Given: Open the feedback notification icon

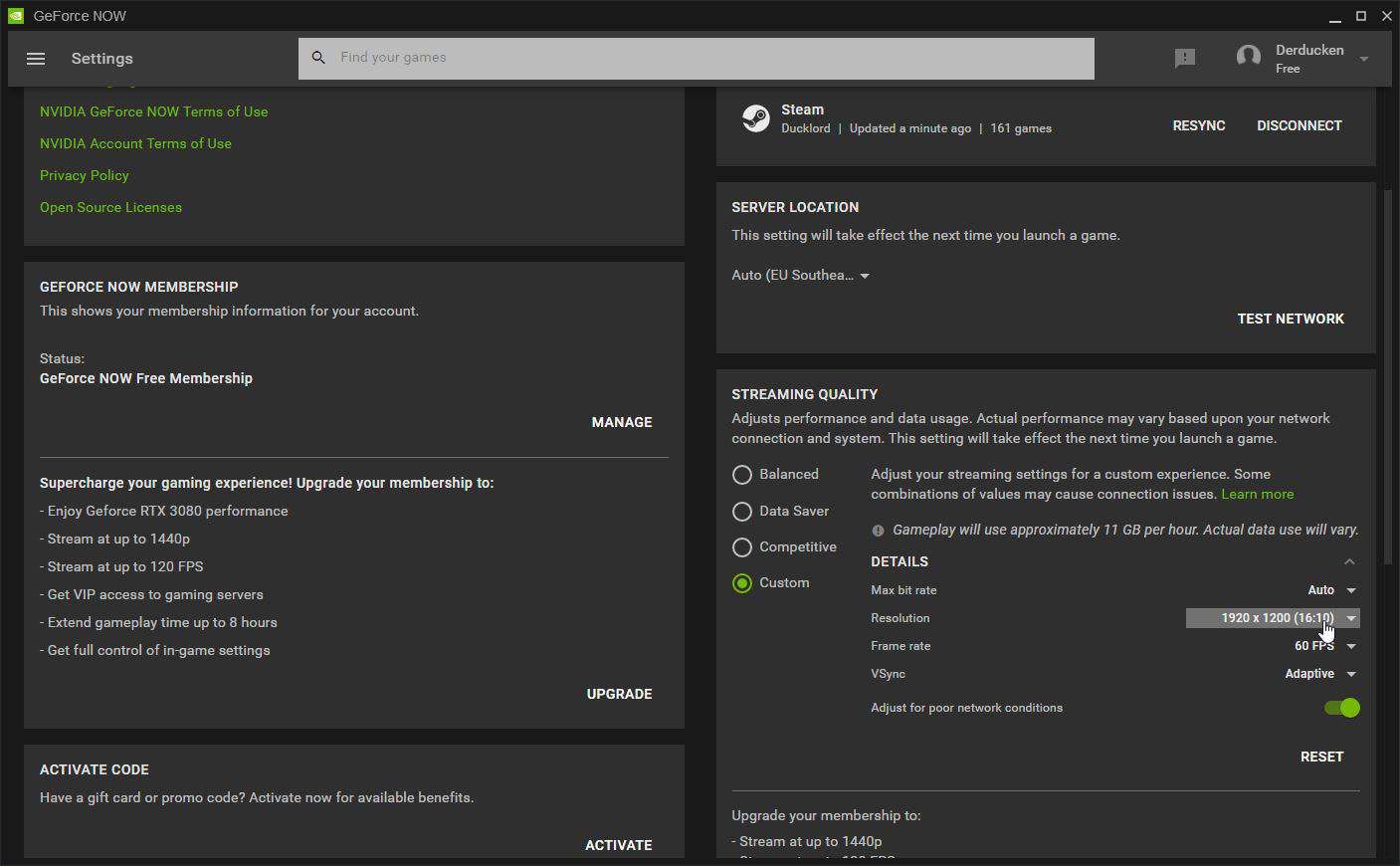Looking at the screenshot, I should [1184, 59].
